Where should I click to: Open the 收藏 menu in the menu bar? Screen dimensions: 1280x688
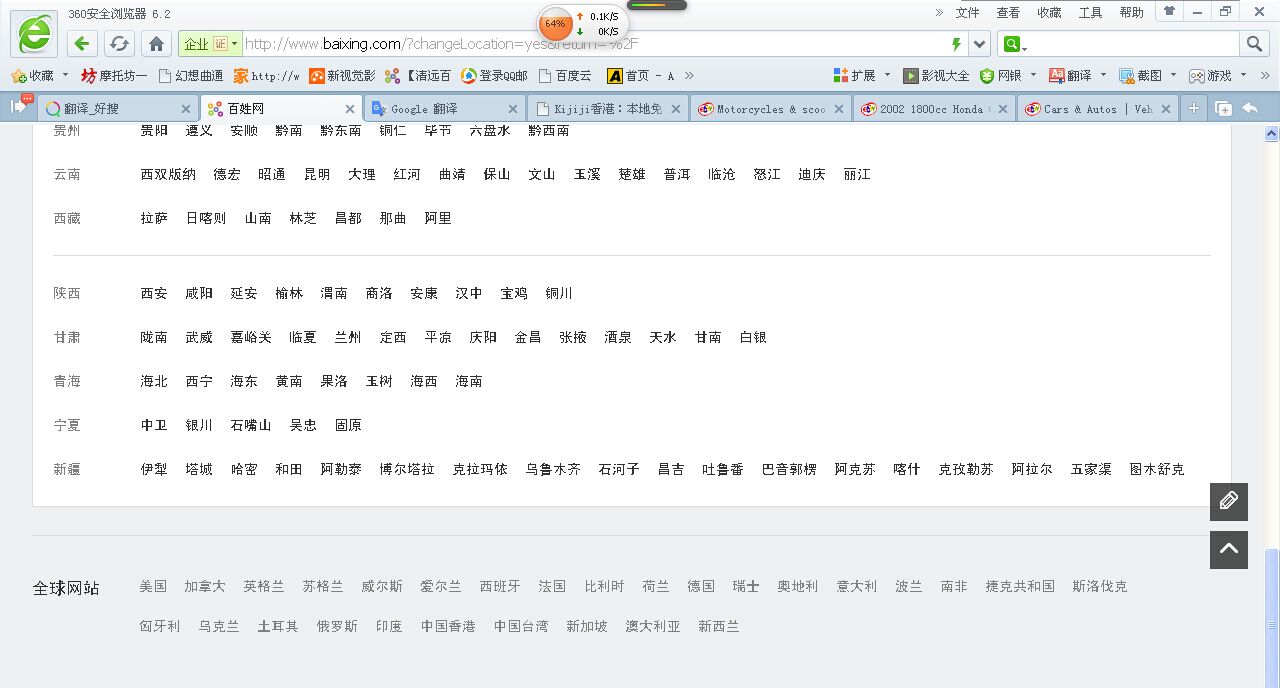[1049, 13]
